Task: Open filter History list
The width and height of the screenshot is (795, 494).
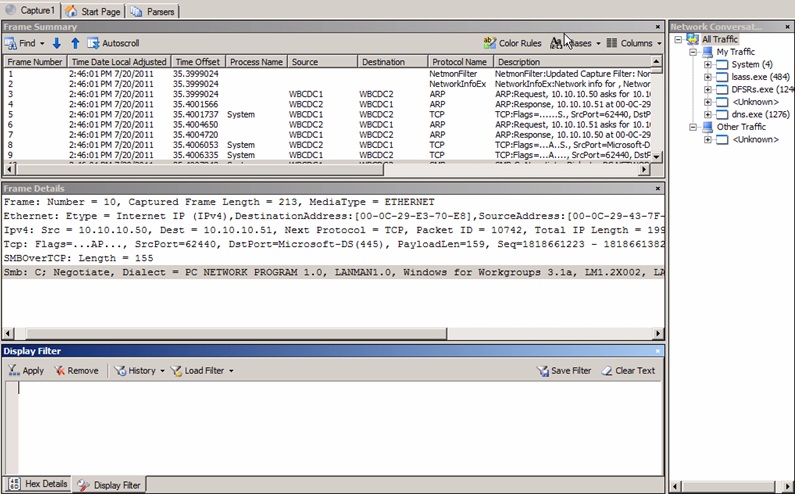Action: click(x=135, y=371)
